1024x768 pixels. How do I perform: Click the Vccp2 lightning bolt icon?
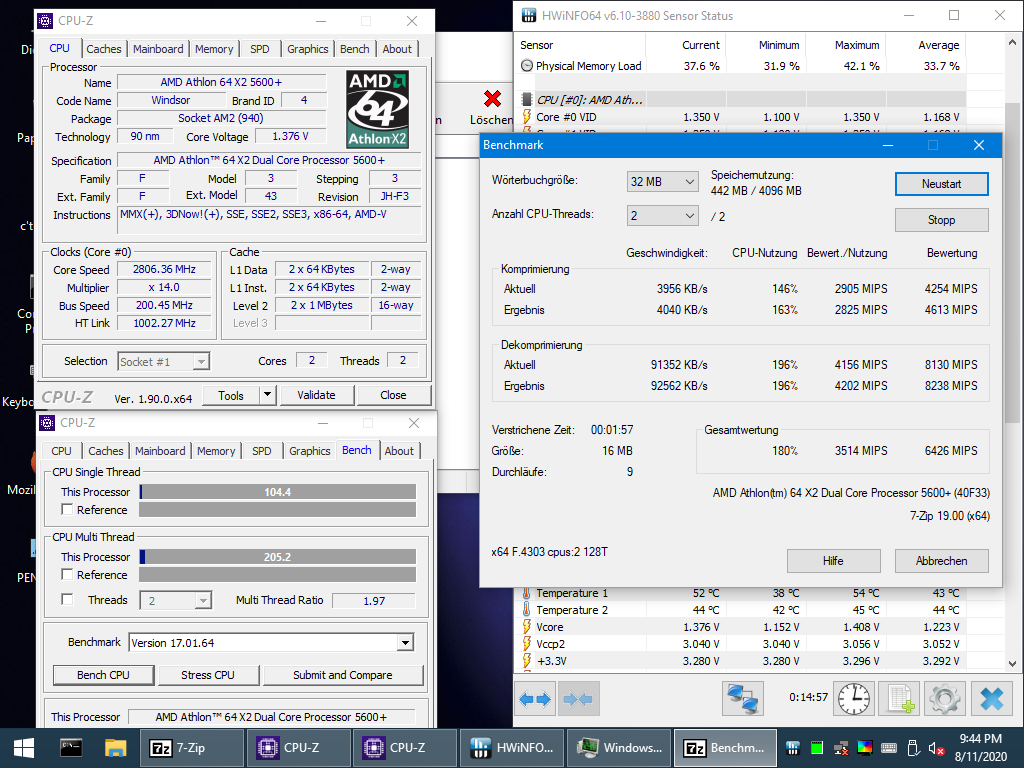[x=526, y=644]
